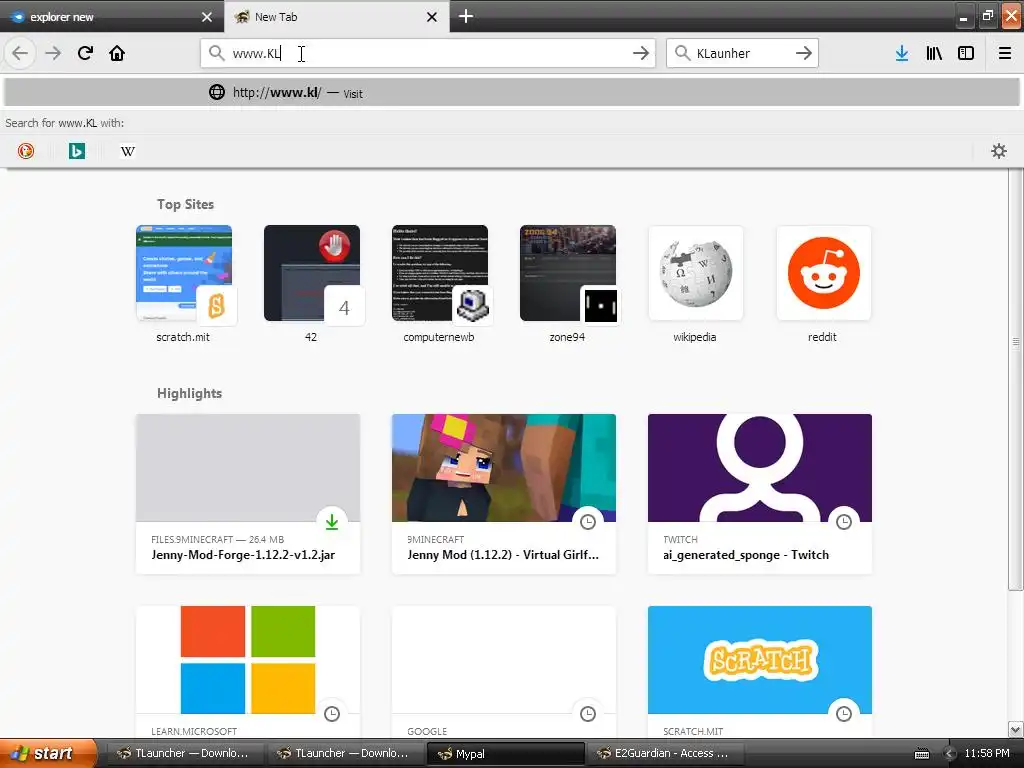This screenshot has height=768, width=1024.
Task: Open a new tab with plus button
Action: click(466, 16)
